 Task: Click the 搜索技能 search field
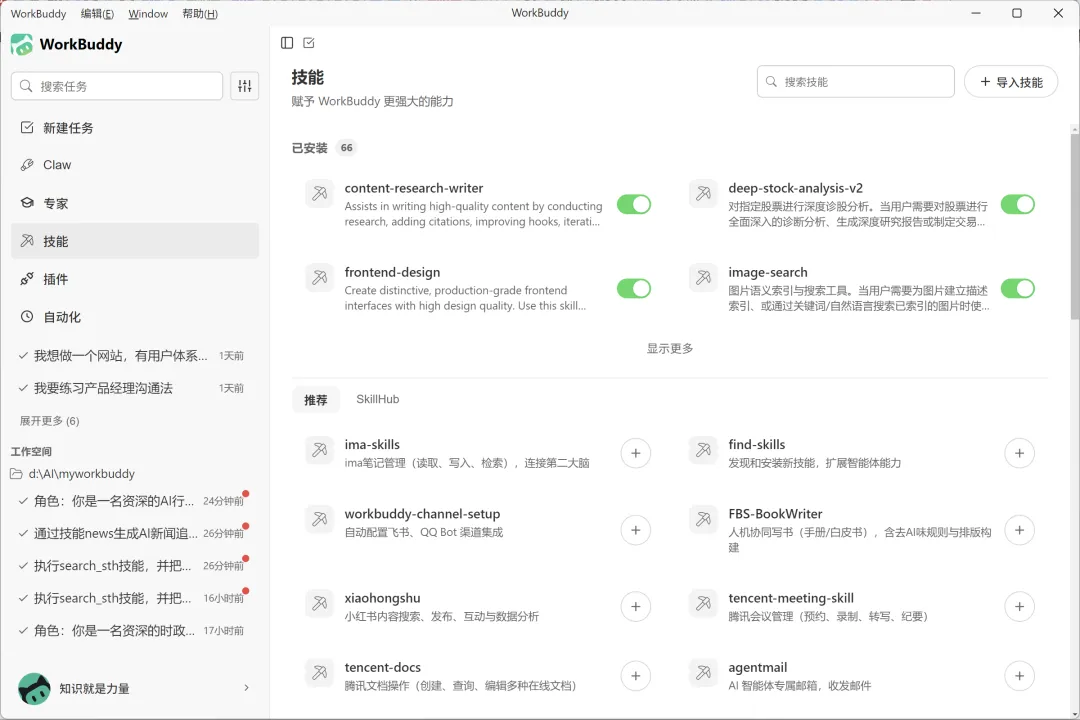click(x=855, y=82)
